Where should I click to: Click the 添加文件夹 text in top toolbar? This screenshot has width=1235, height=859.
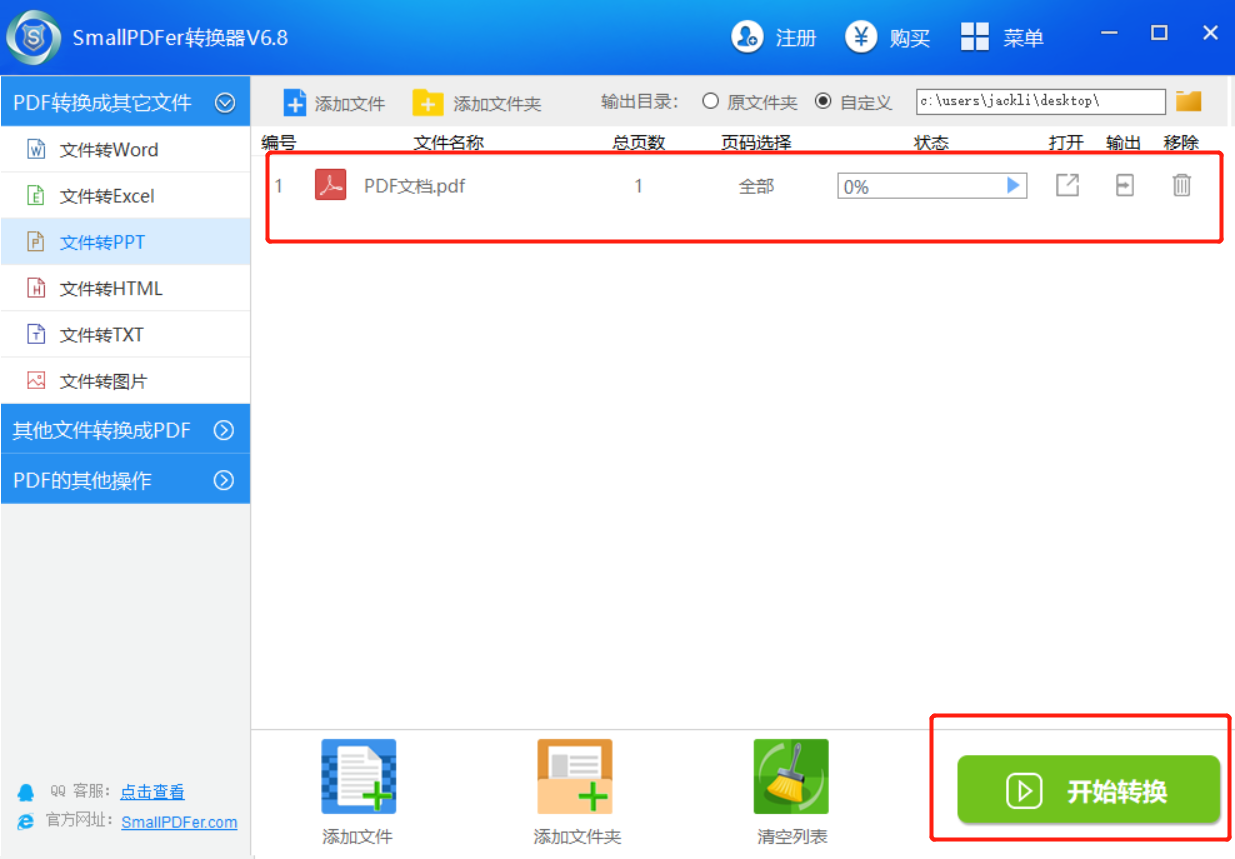tap(497, 103)
